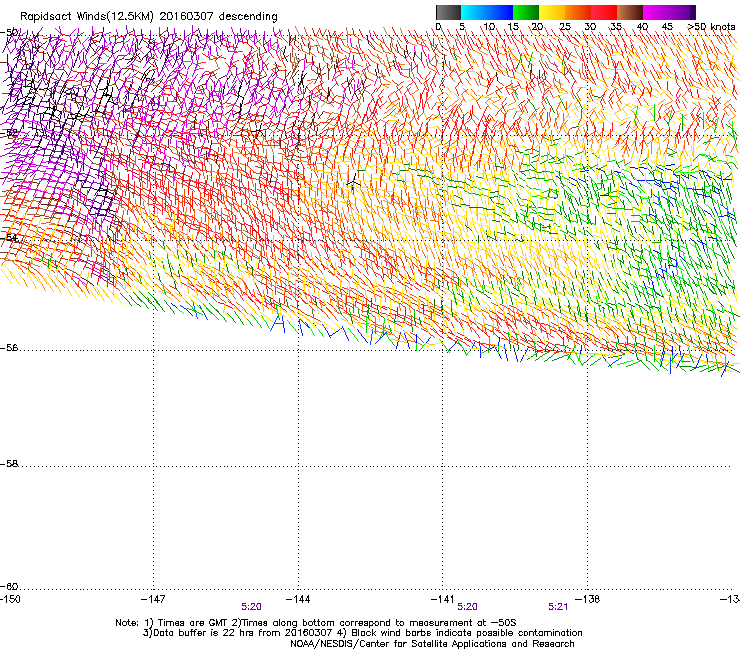Click the '-150' longitude axis label
The width and height of the screenshot is (740, 650).
(x=10, y=599)
